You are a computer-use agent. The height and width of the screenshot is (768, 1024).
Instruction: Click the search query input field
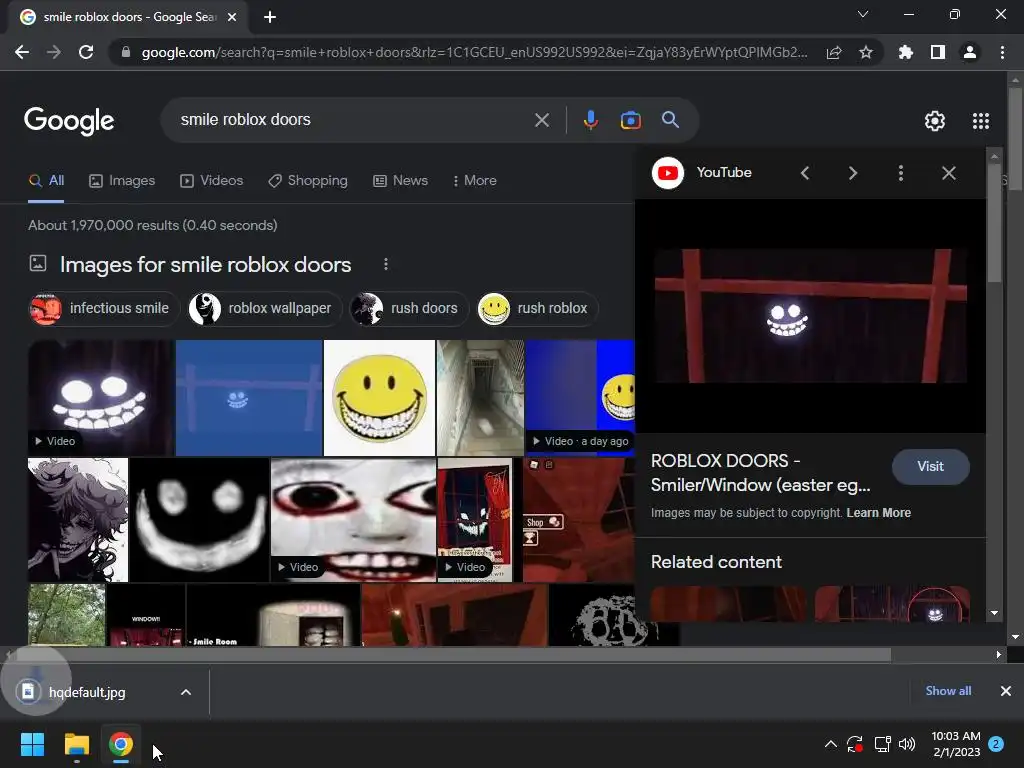[353, 120]
